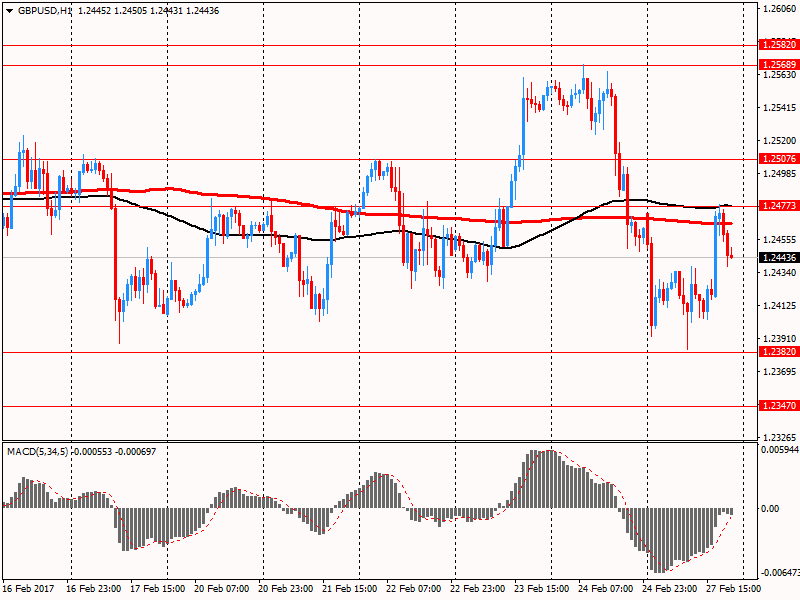Click the GBPUSD,H1 chart title text
The height and width of the screenshot is (600, 800).
[45, 11]
